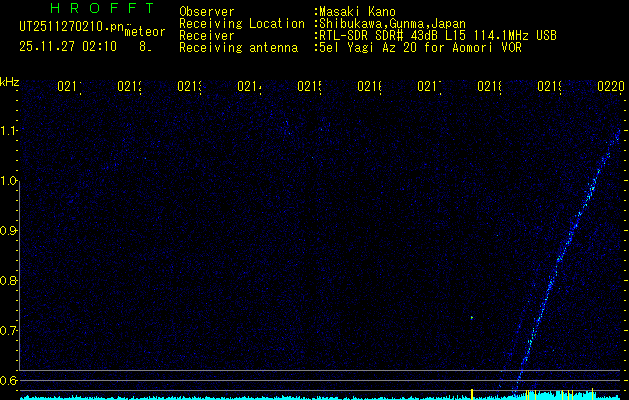
Task: Click the Receiving Location label
Action: 242,24
